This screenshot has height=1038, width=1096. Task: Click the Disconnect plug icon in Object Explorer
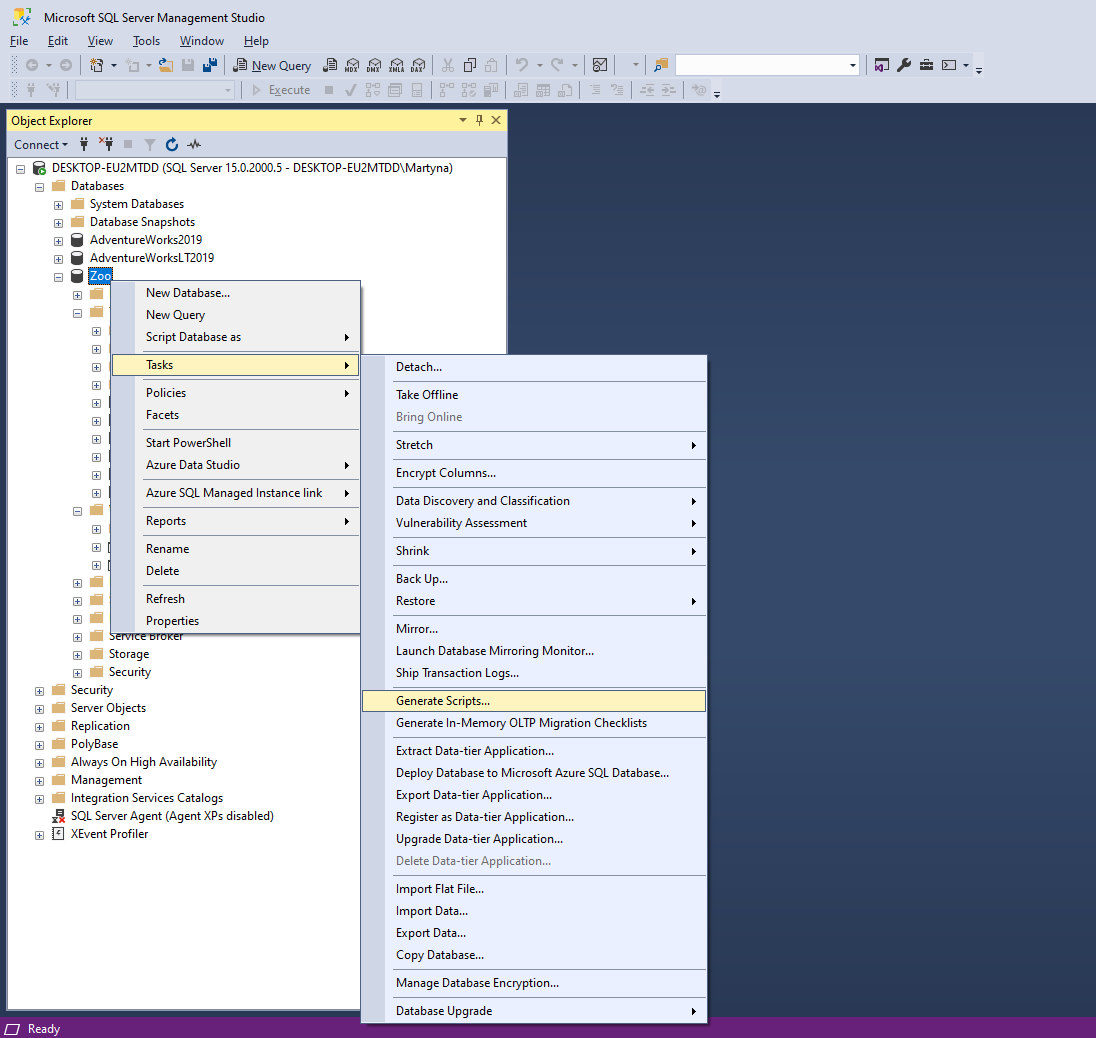click(x=106, y=145)
